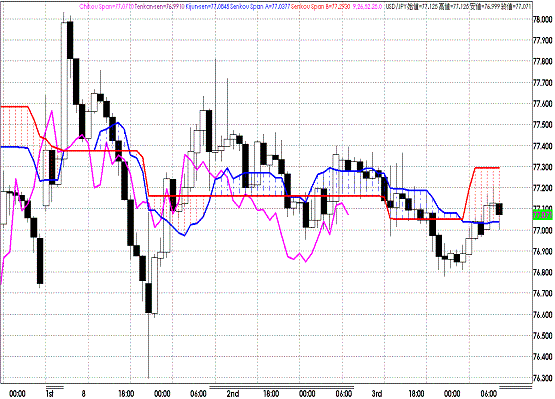Click the 77.600 price axis label

tap(542, 104)
